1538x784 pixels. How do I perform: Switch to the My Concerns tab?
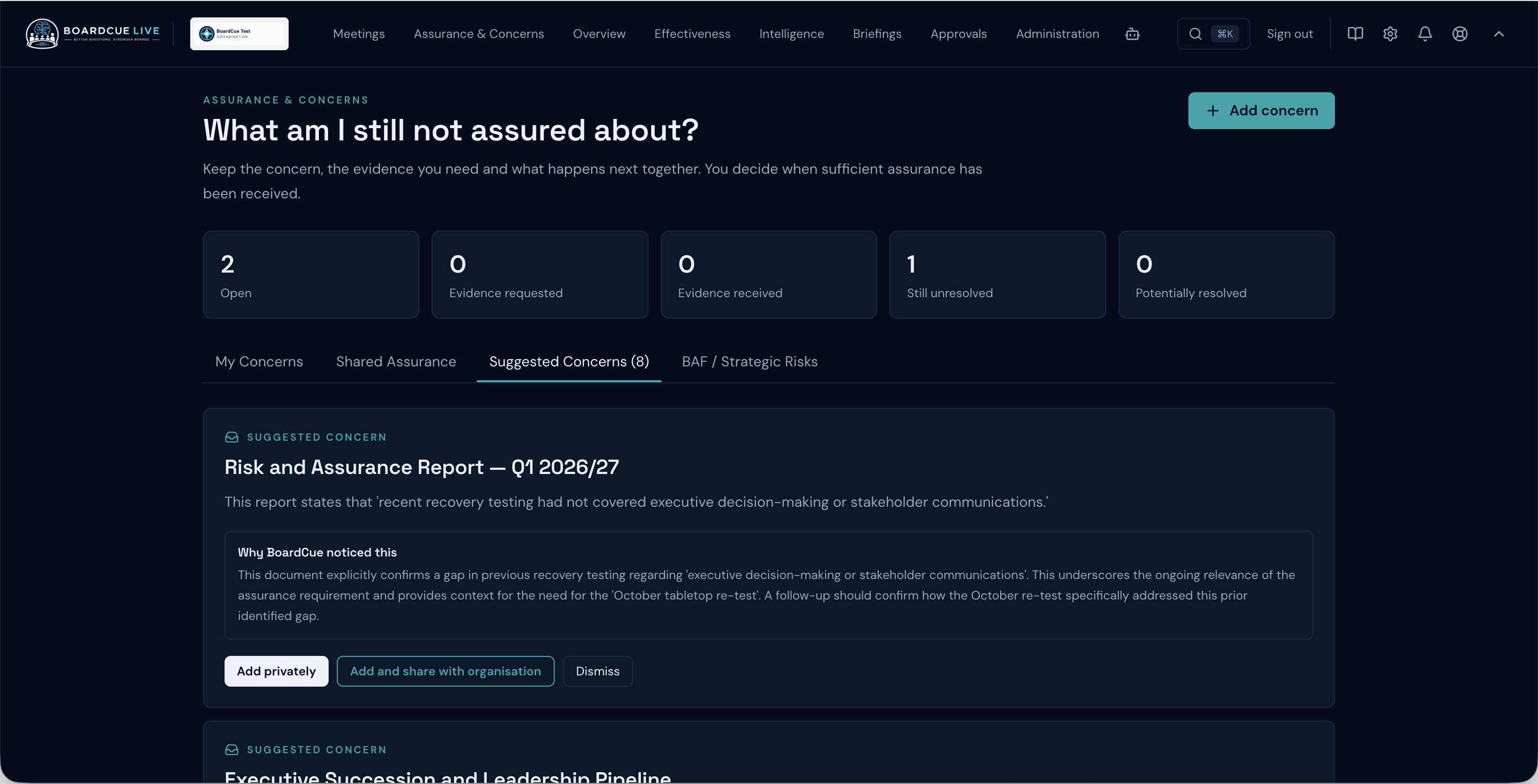[x=259, y=362]
